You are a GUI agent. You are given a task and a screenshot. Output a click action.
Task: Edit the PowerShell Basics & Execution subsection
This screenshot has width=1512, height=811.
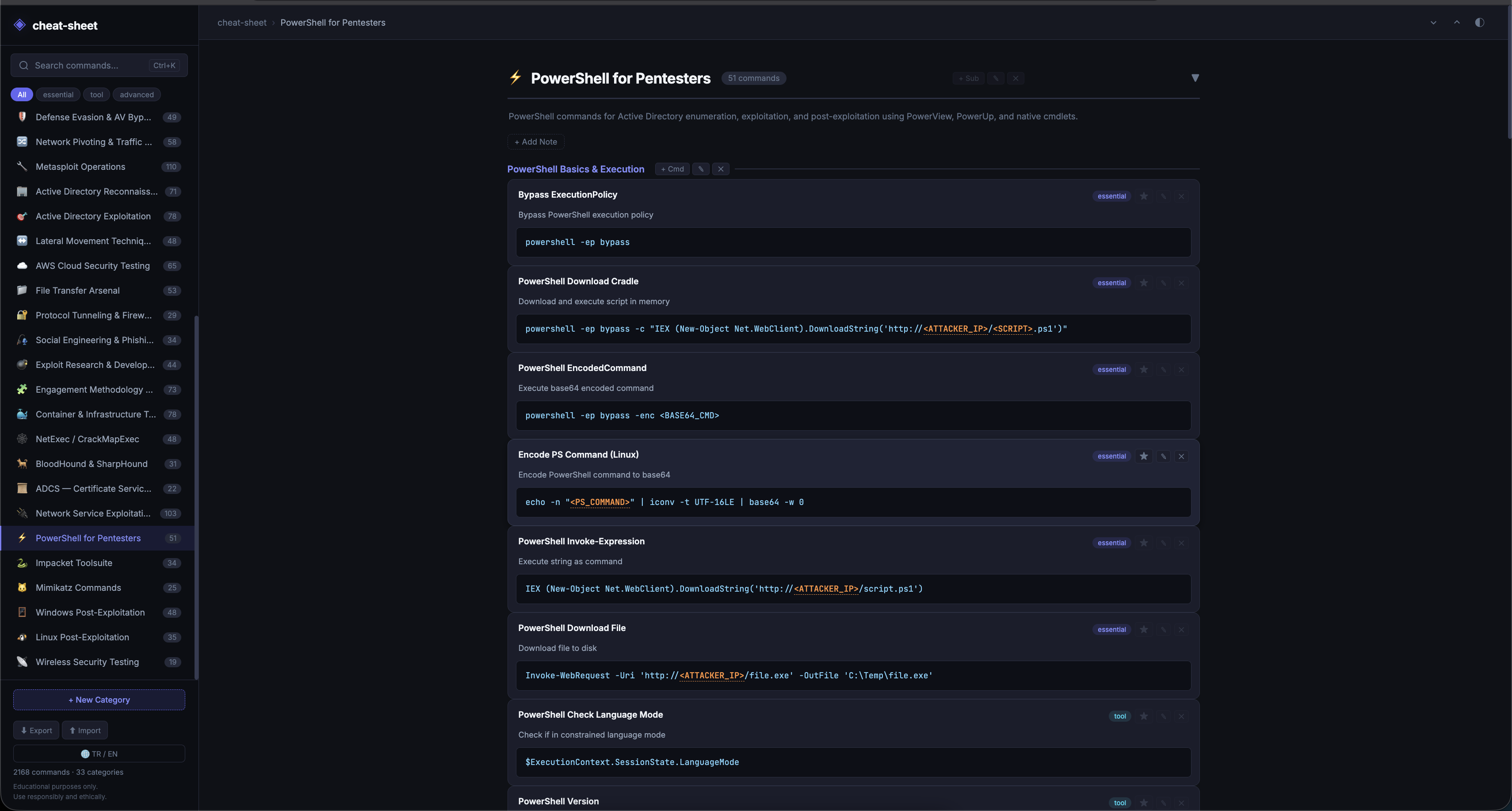[701, 169]
